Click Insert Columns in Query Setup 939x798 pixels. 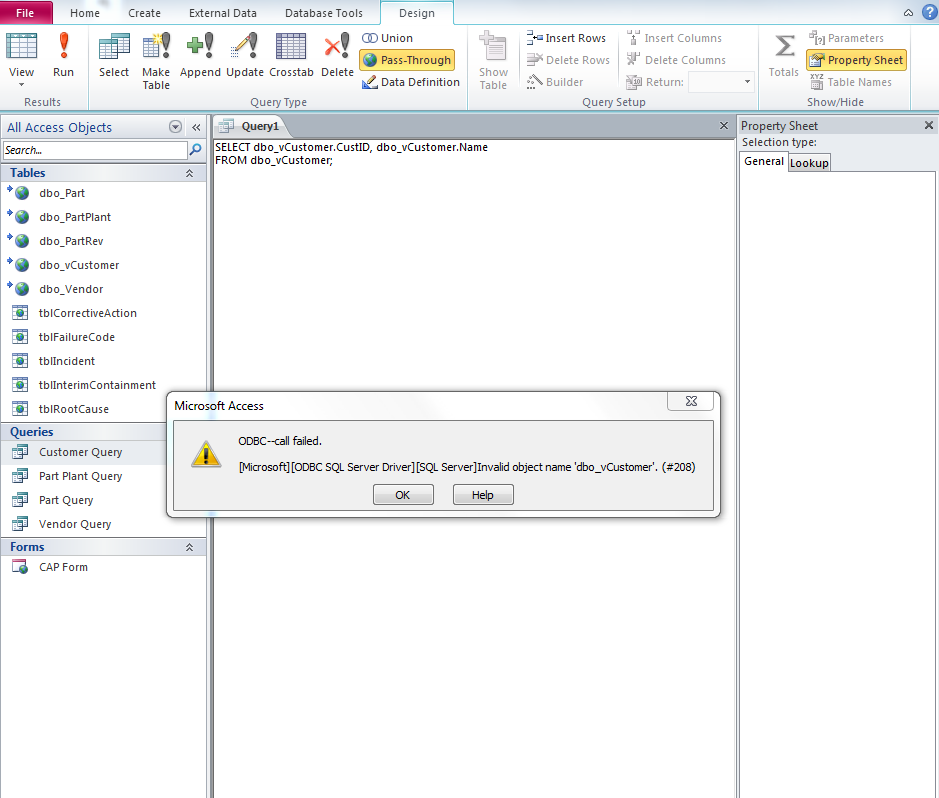(x=674, y=38)
